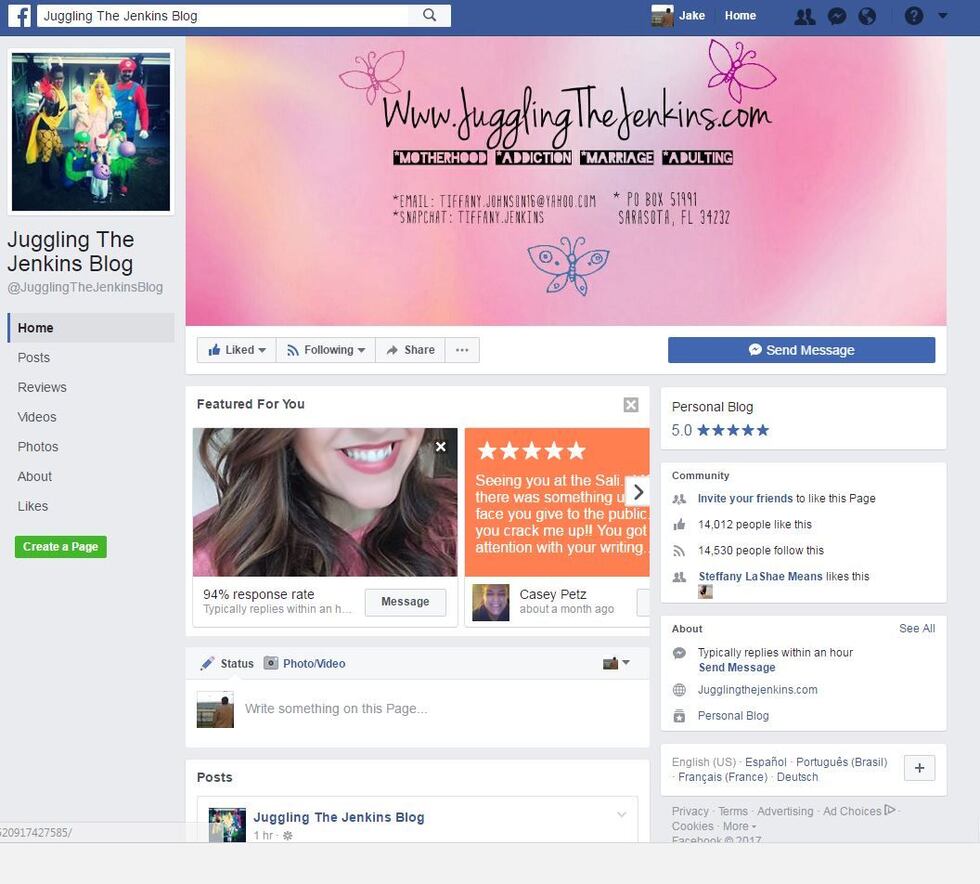Screen dimensions: 980x884
Task: Close the Featured For You panel
Action: tap(630, 405)
